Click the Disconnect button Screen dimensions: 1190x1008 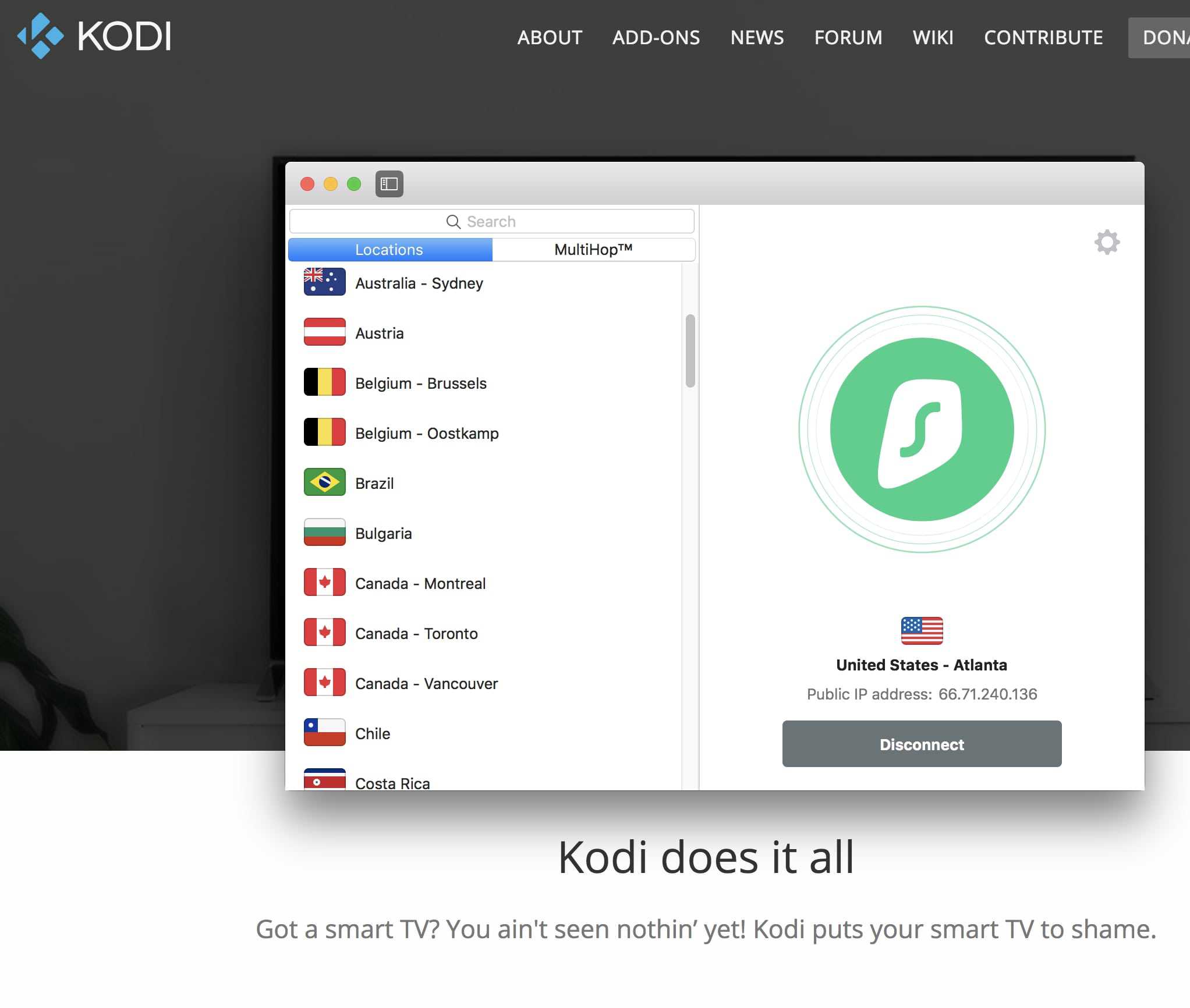coord(921,743)
